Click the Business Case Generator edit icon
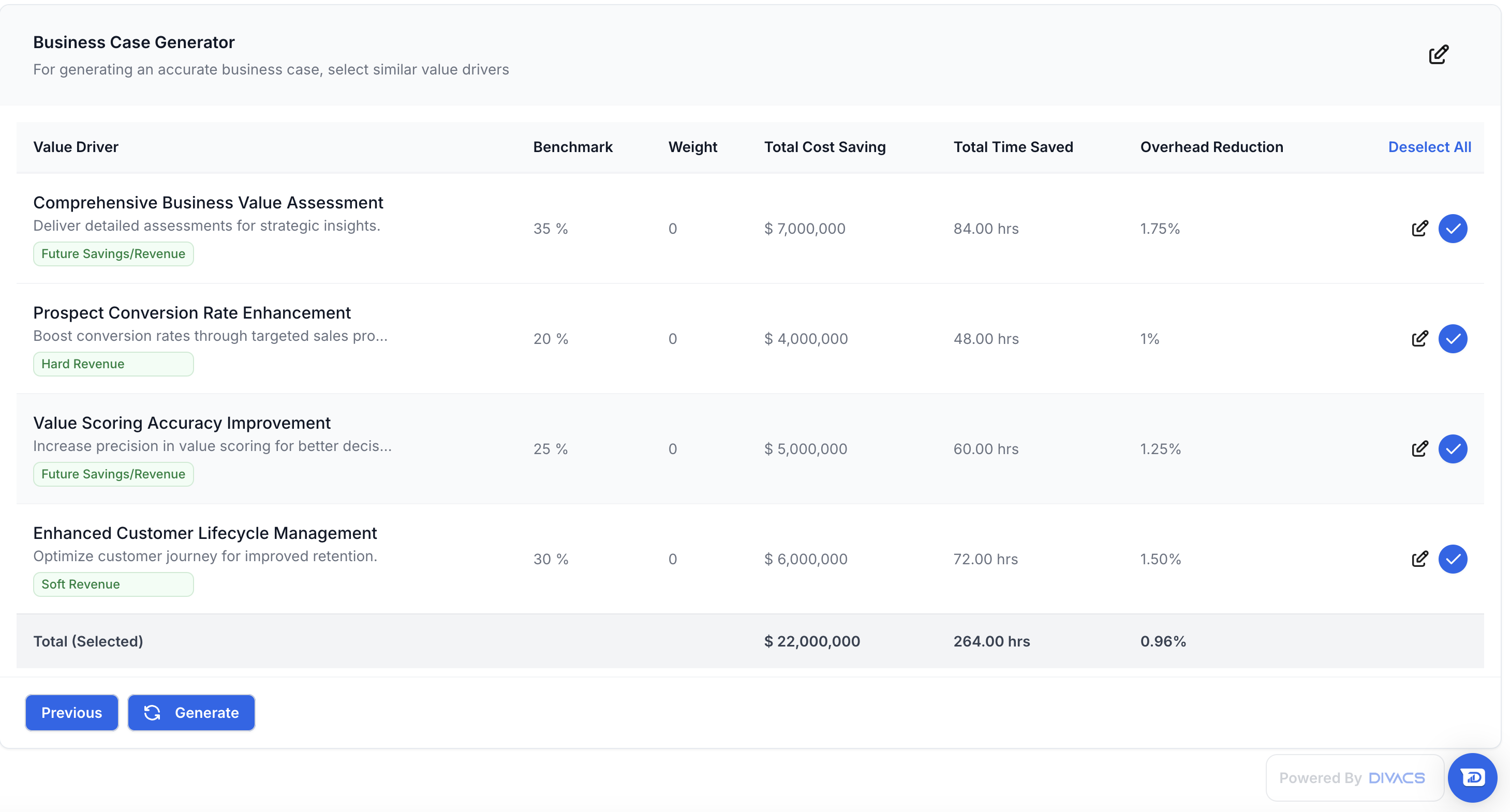 click(x=1438, y=54)
